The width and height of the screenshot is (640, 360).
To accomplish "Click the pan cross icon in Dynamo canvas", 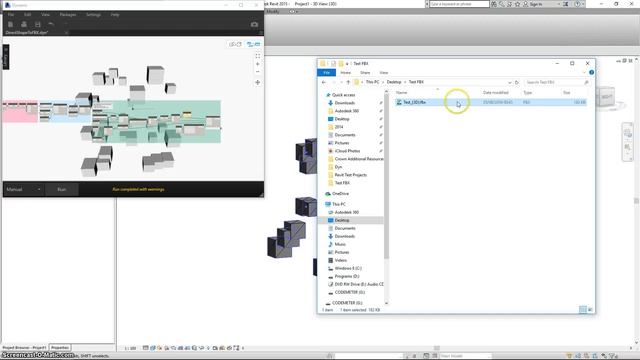I will (x=258, y=82).
